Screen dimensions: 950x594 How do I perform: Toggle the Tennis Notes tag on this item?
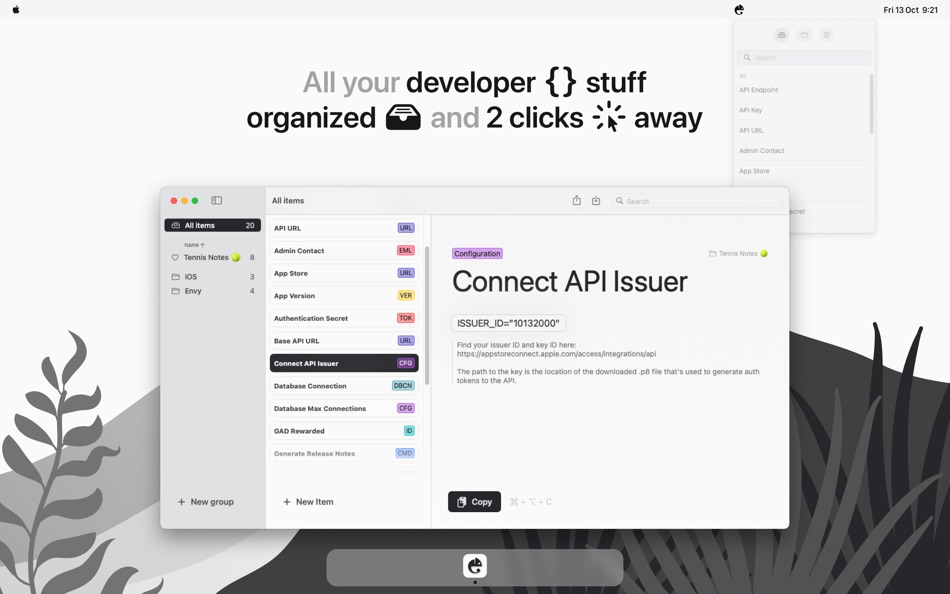click(x=738, y=253)
